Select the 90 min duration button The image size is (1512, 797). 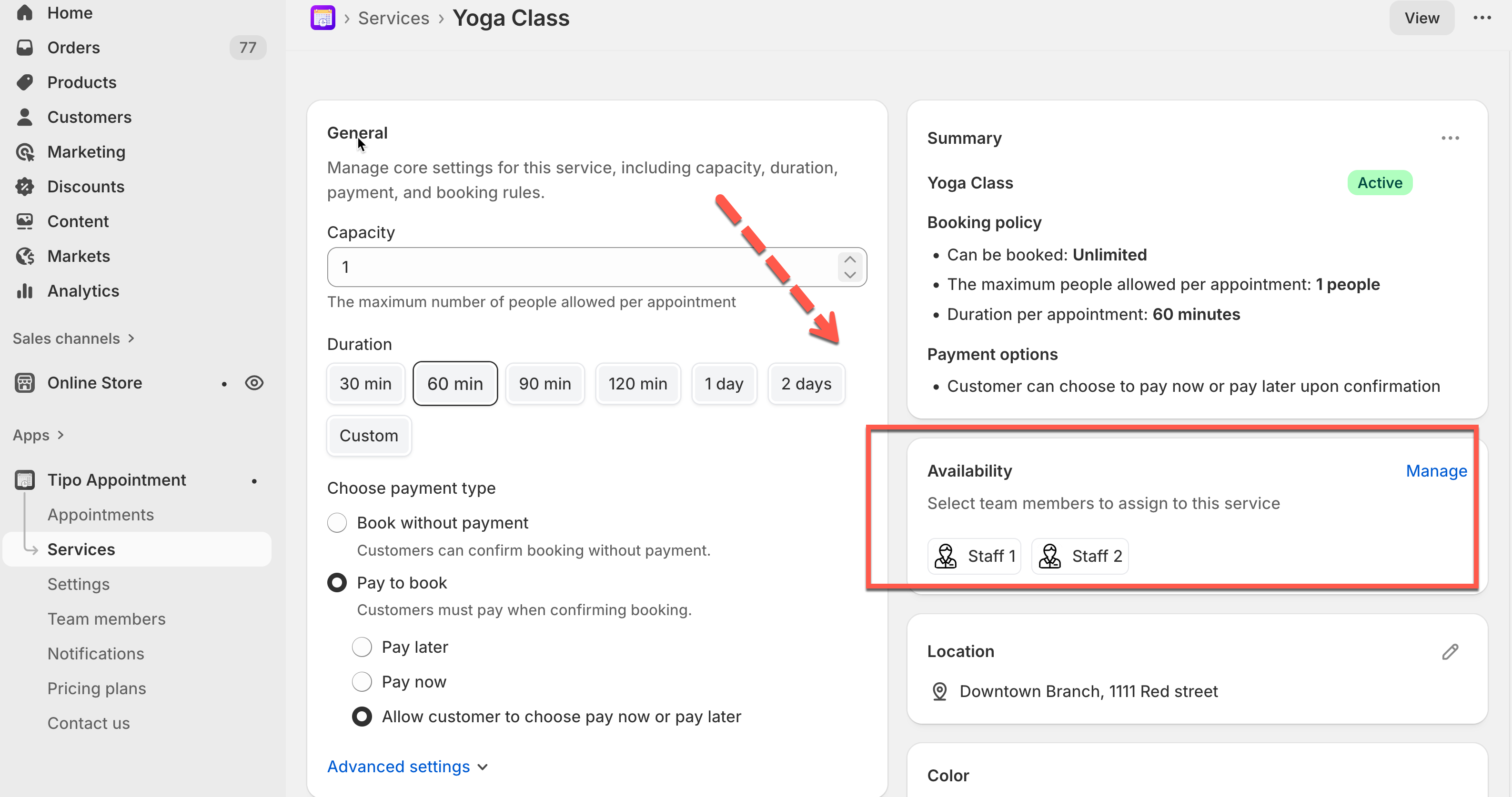coord(544,384)
